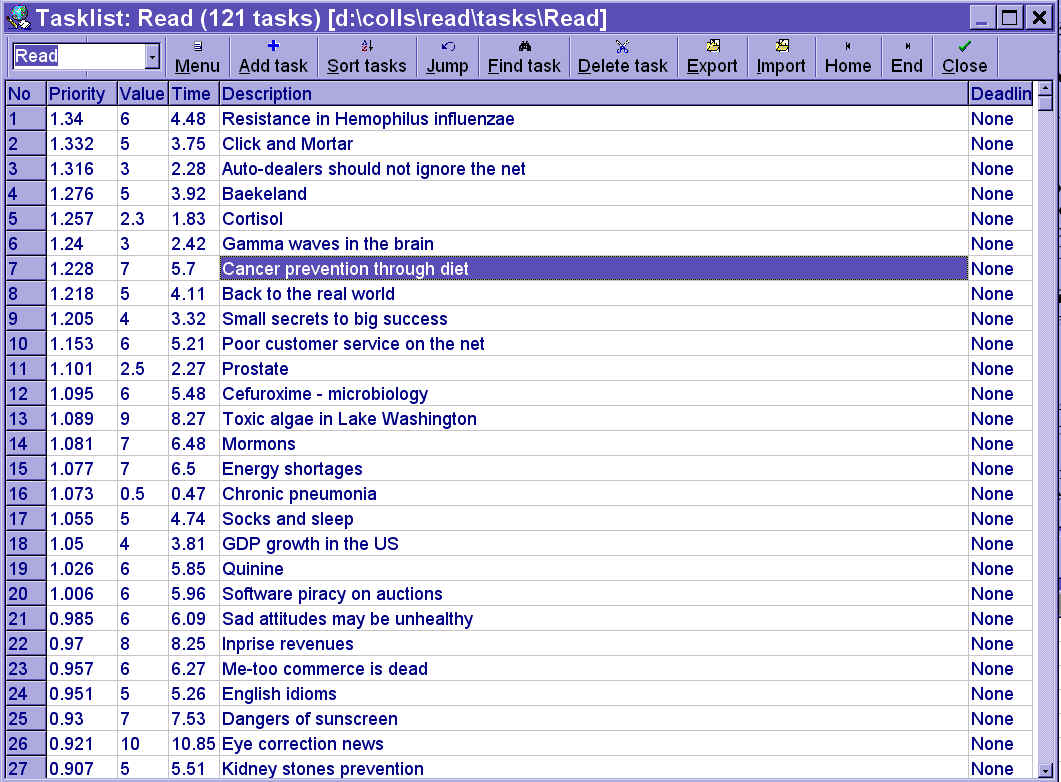
Task: Click the Sort tasks icon
Action: click(x=366, y=47)
